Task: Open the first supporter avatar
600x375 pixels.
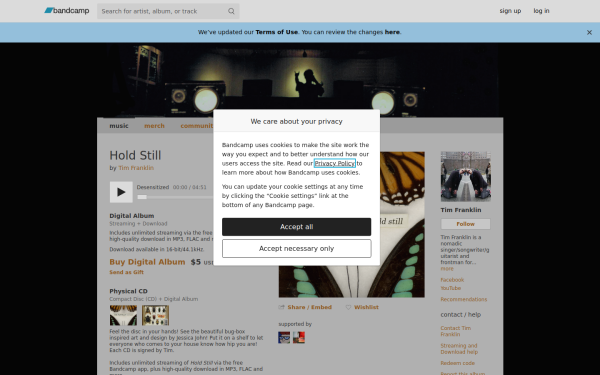Action: click(x=284, y=338)
